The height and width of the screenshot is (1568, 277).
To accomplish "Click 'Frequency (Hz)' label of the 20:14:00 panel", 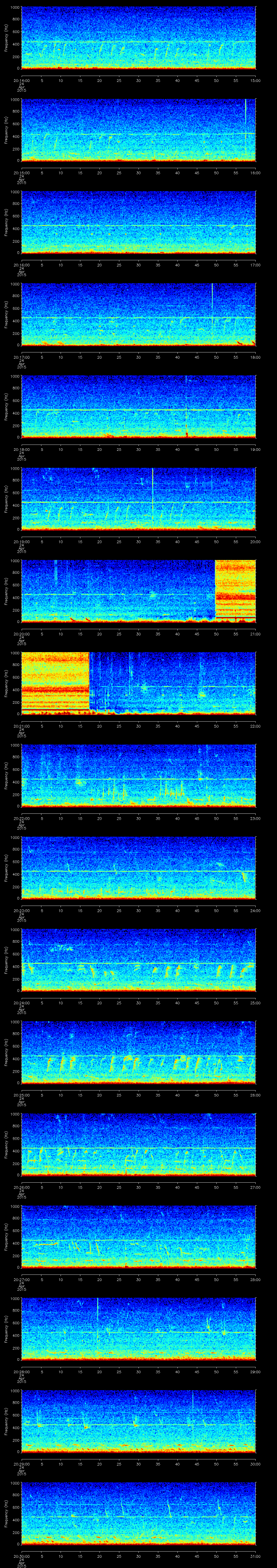I will click(x=6, y=38).
